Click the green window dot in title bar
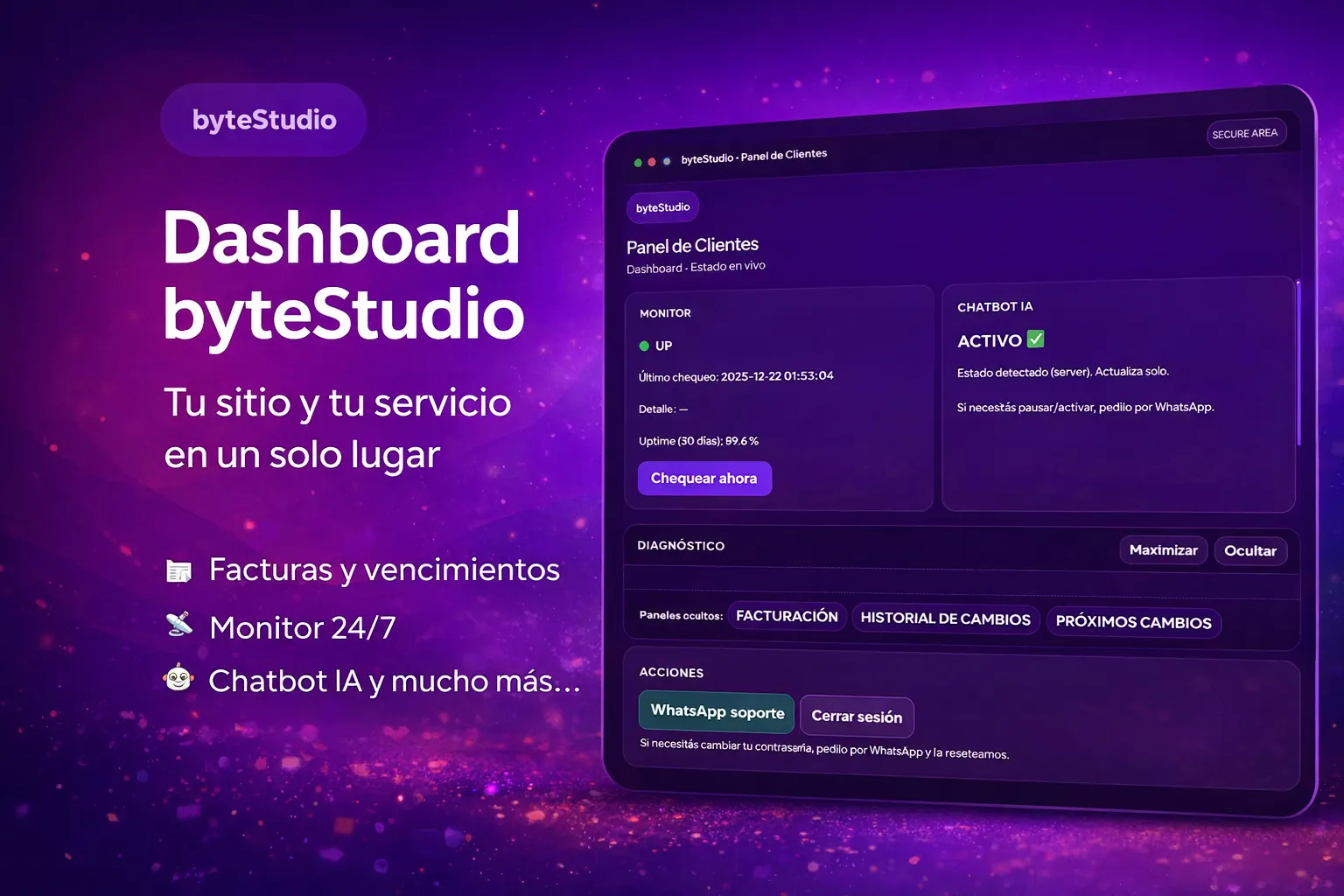 pyautogui.click(x=638, y=163)
